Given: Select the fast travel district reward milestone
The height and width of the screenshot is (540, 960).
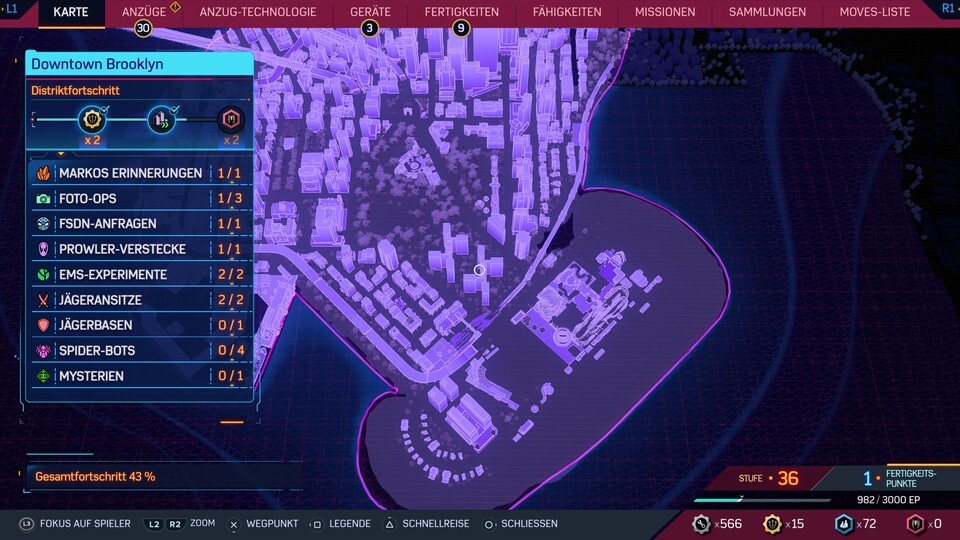Looking at the screenshot, I should point(162,119).
